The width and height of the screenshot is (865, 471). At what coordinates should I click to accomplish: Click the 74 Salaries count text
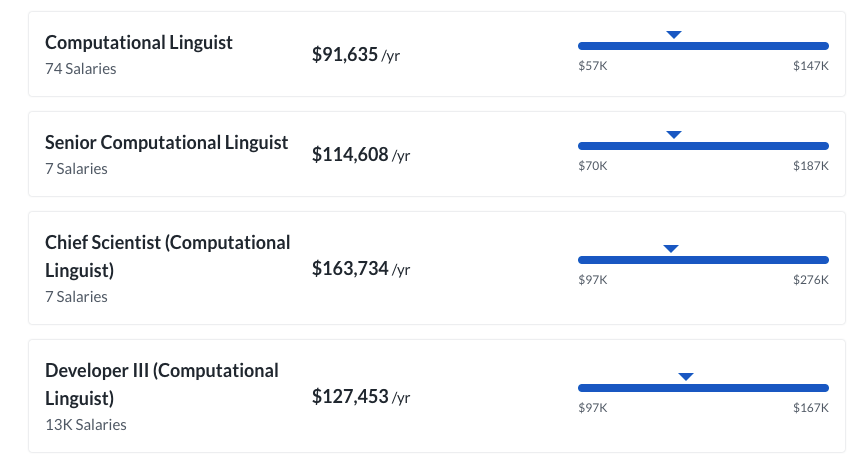pos(81,69)
